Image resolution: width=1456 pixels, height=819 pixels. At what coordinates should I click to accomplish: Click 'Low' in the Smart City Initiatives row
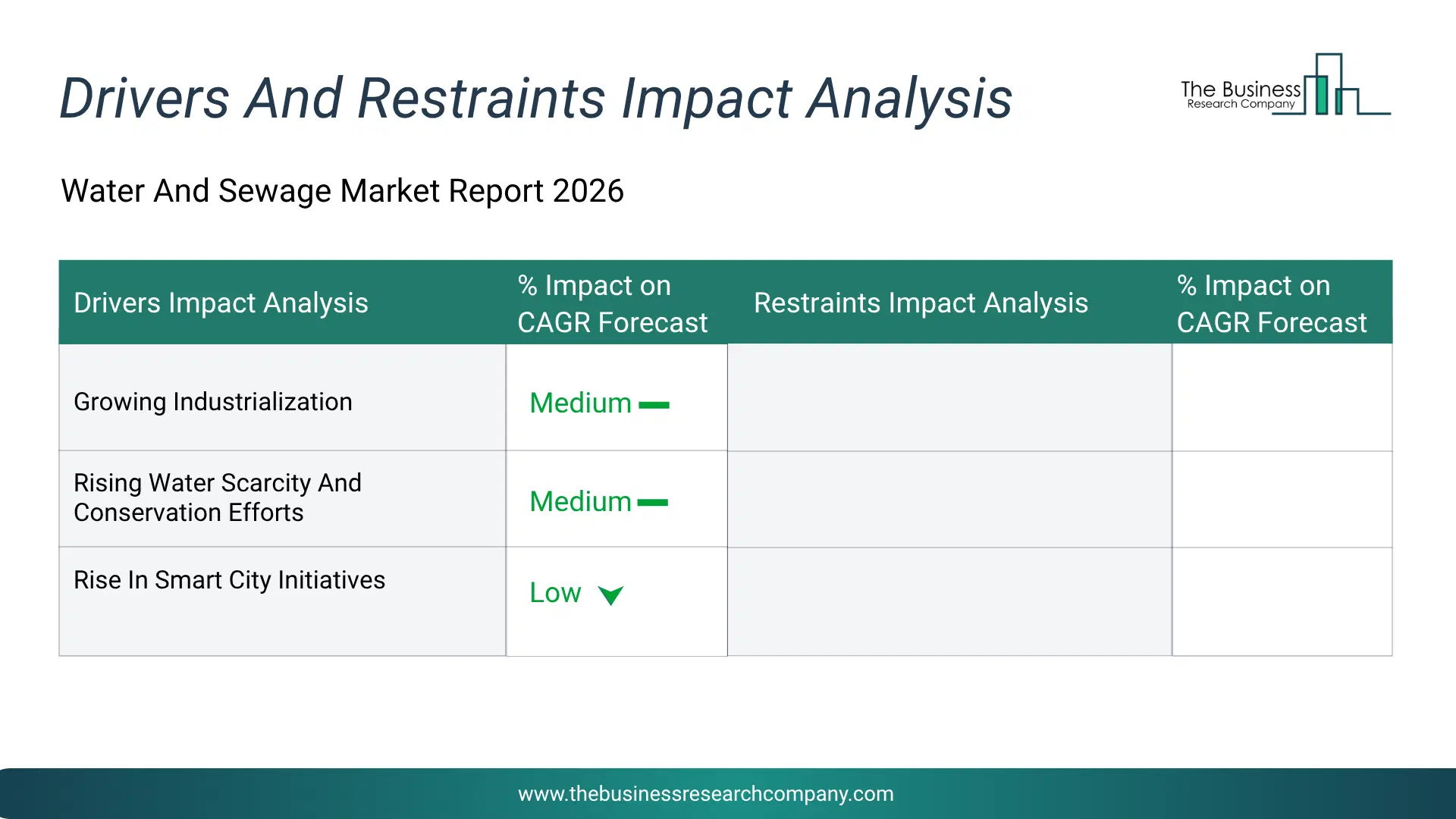pos(555,593)
